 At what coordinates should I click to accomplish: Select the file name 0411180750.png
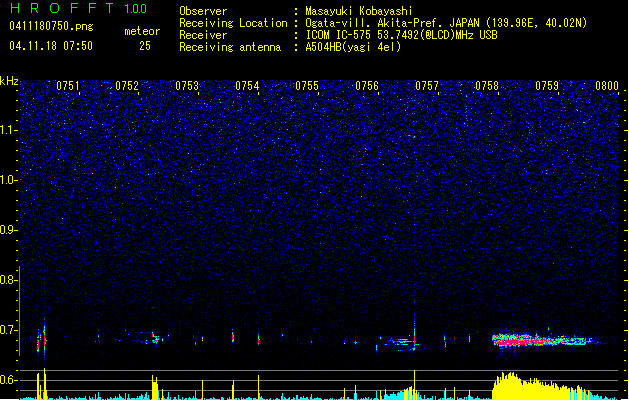(51, 26)
